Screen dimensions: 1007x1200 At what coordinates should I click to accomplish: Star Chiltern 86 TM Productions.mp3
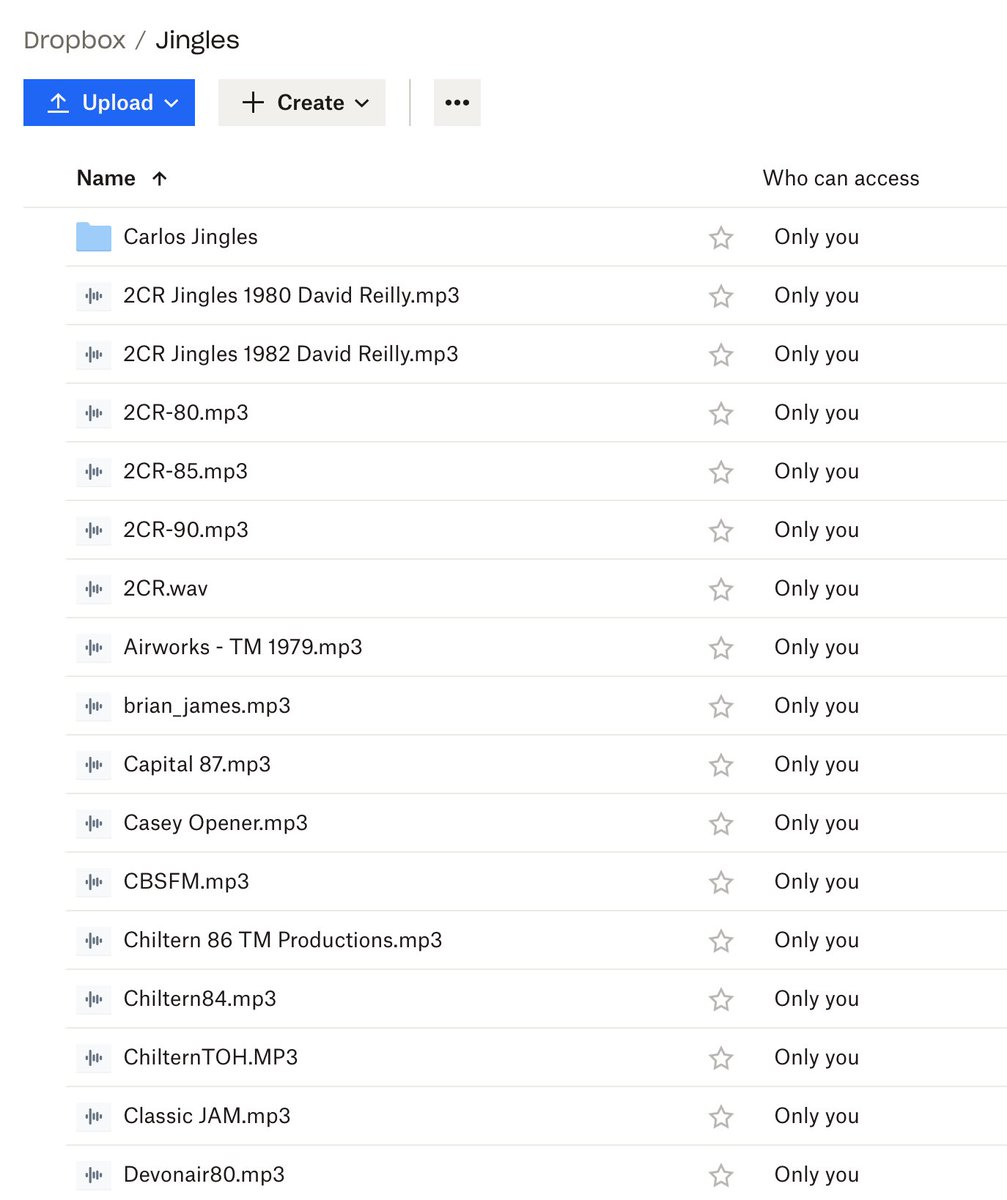click(721, 940)
